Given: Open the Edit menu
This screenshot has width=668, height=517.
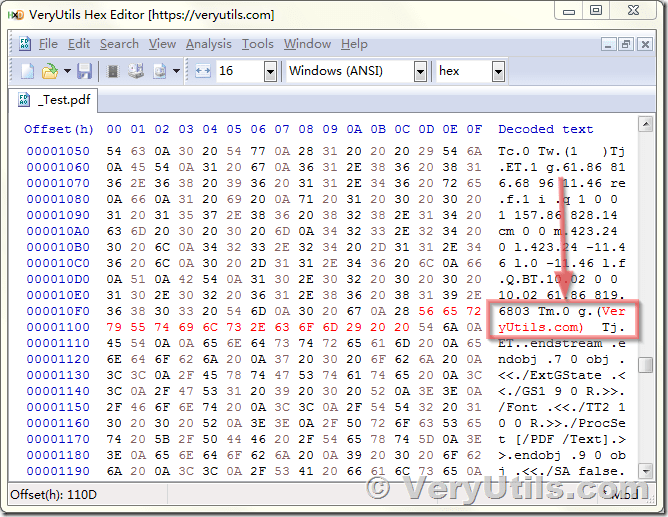Looking at the screenshot, I should 79,44.
